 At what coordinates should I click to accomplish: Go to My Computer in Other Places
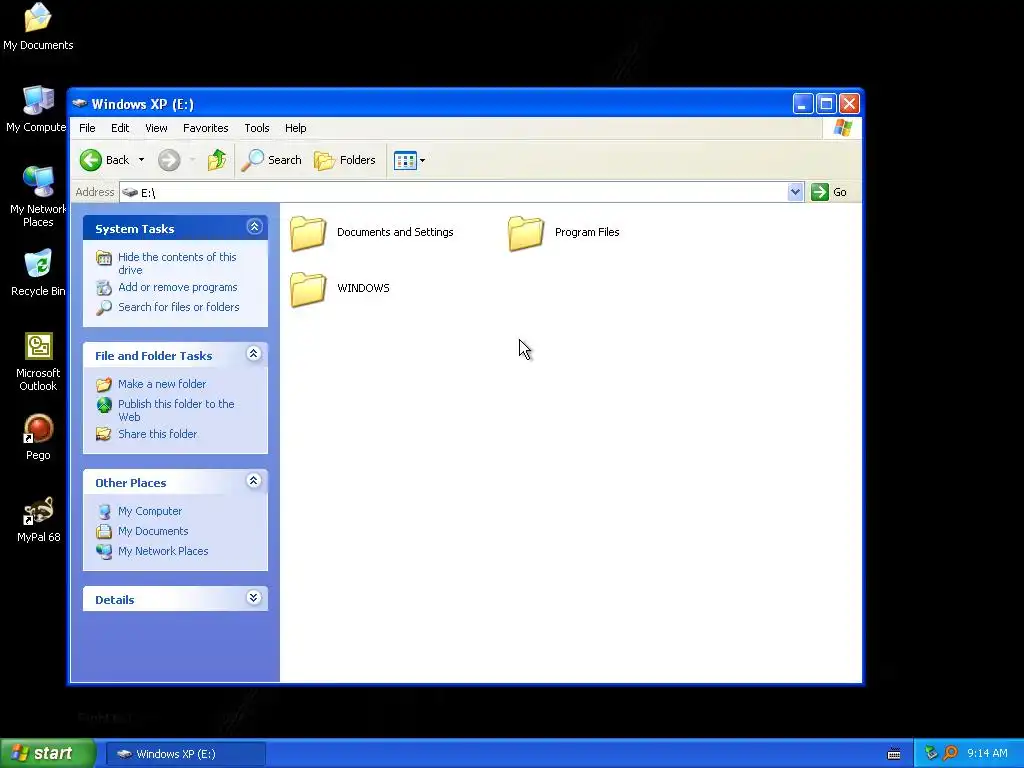tap(150, 511)
